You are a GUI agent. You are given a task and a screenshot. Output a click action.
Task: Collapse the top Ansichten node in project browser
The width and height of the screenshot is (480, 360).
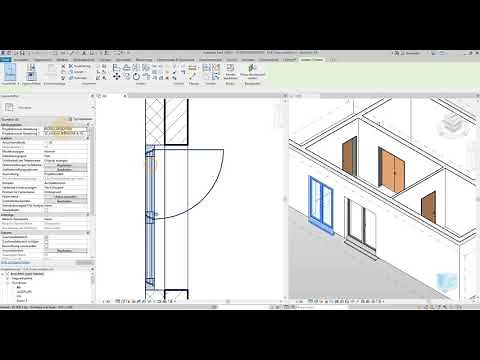coord(3,274)
